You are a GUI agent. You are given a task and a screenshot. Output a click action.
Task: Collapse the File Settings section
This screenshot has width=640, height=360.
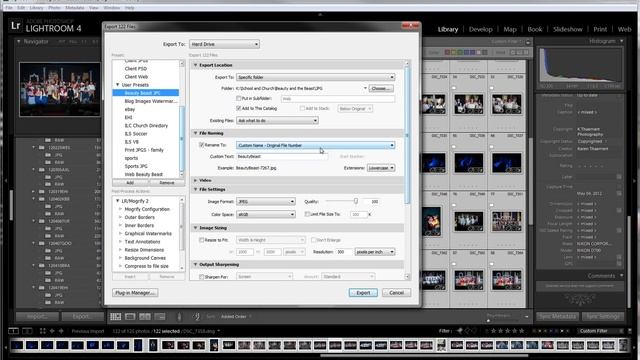point(196,189)
